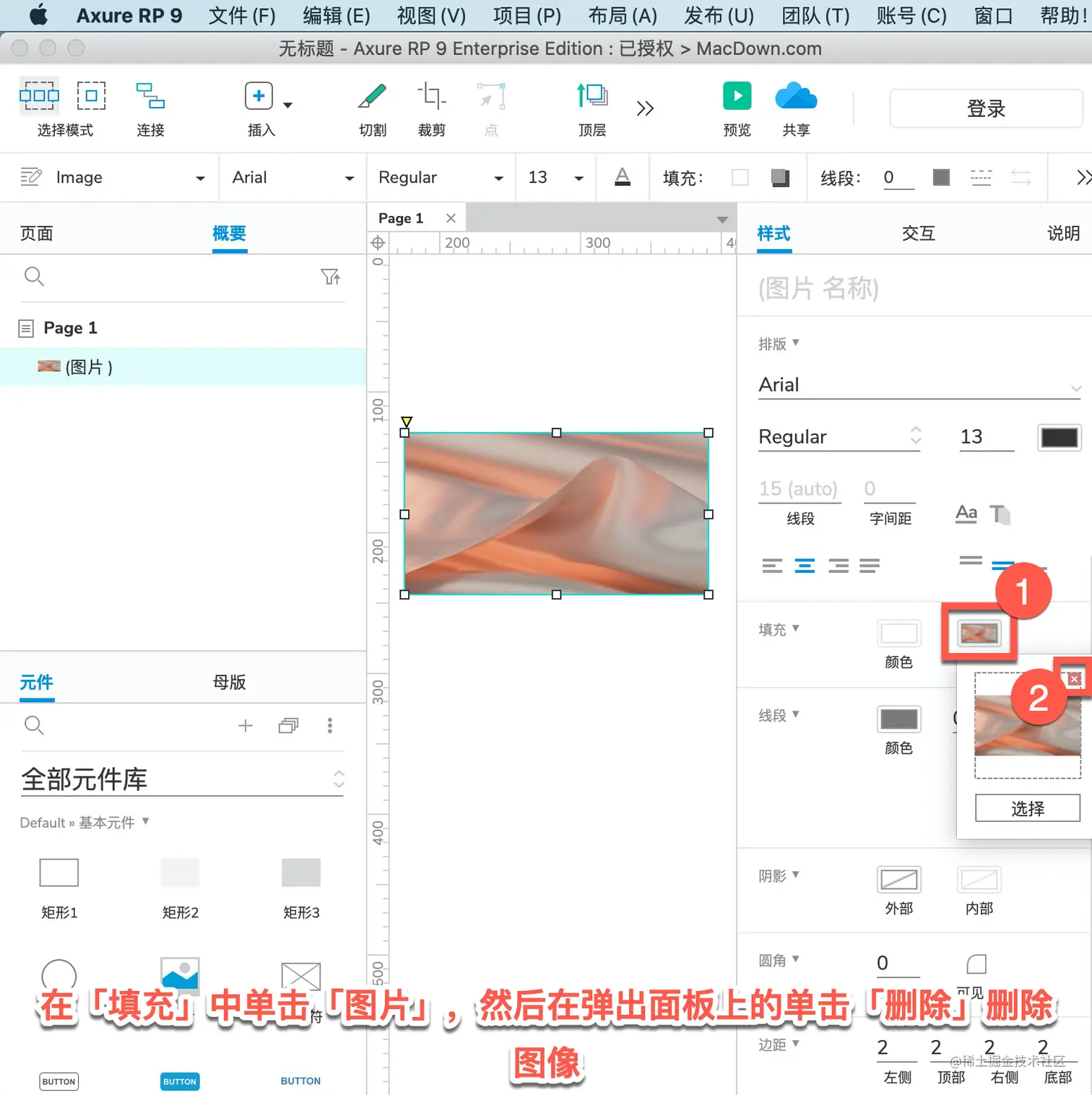Collapse the 排版 section

pyautogui.click(x=779, y=344)
